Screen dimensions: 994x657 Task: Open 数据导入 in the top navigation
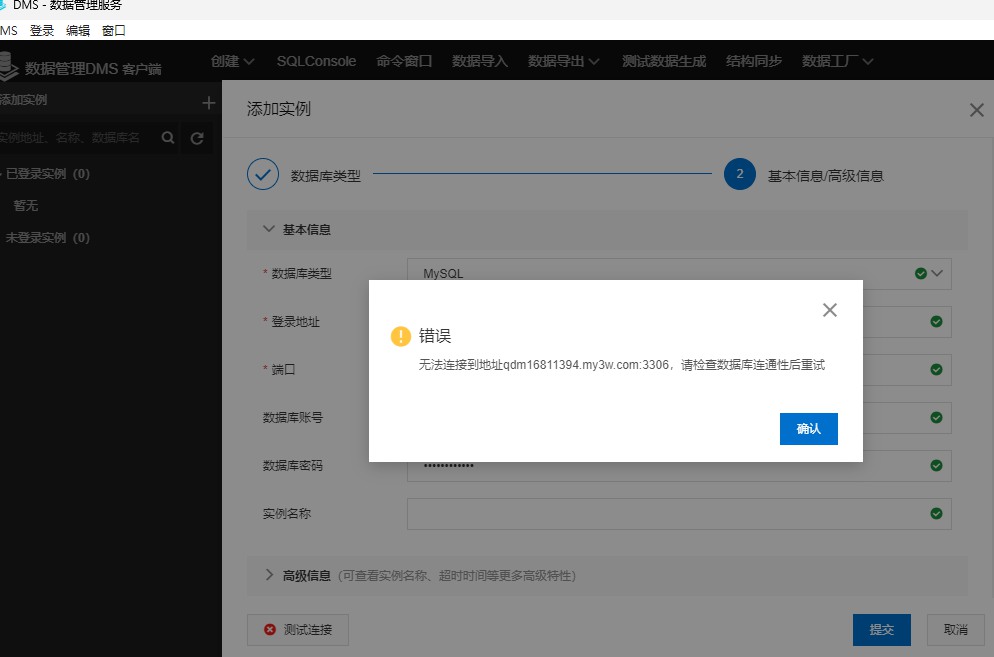(x=480, y=62)
